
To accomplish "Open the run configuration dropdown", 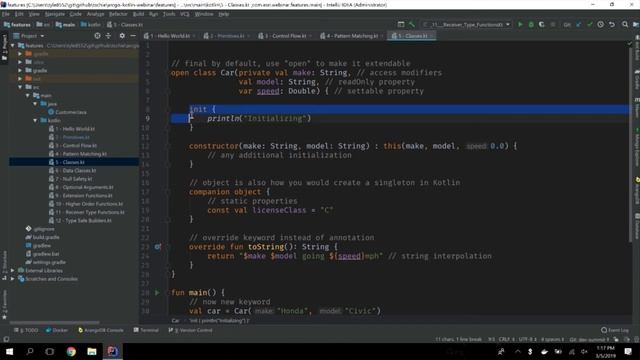I will point(467,24).
